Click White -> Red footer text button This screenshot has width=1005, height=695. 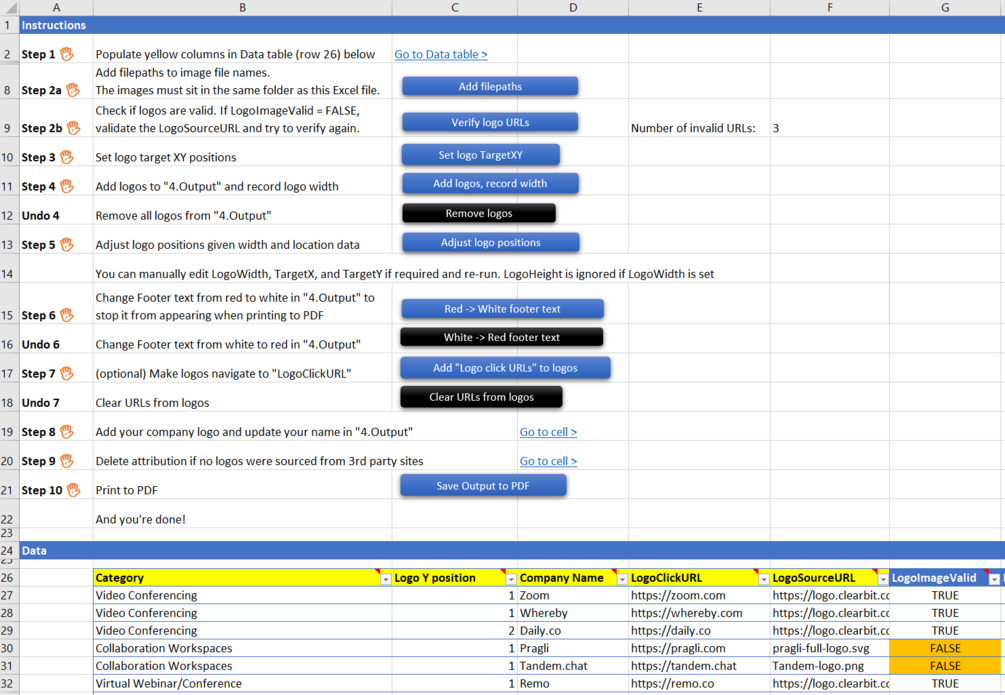pos(502,337)
